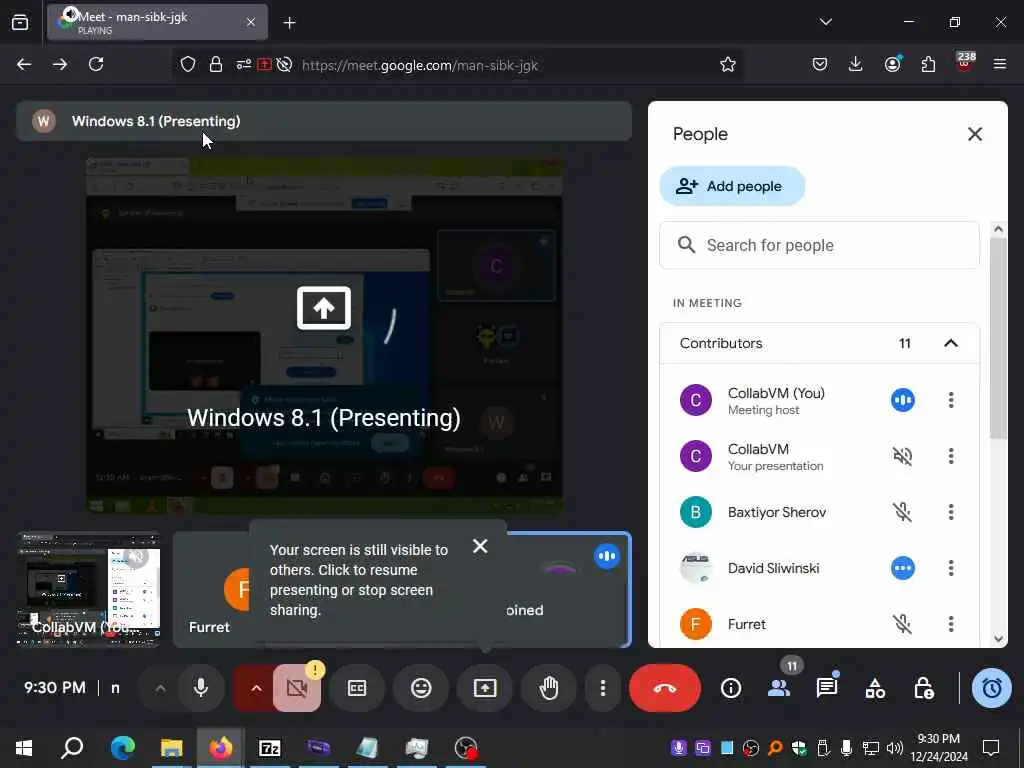Open the list all tabs dropdown
Viewport: 1024px width, 768px height.
(825, 22)
